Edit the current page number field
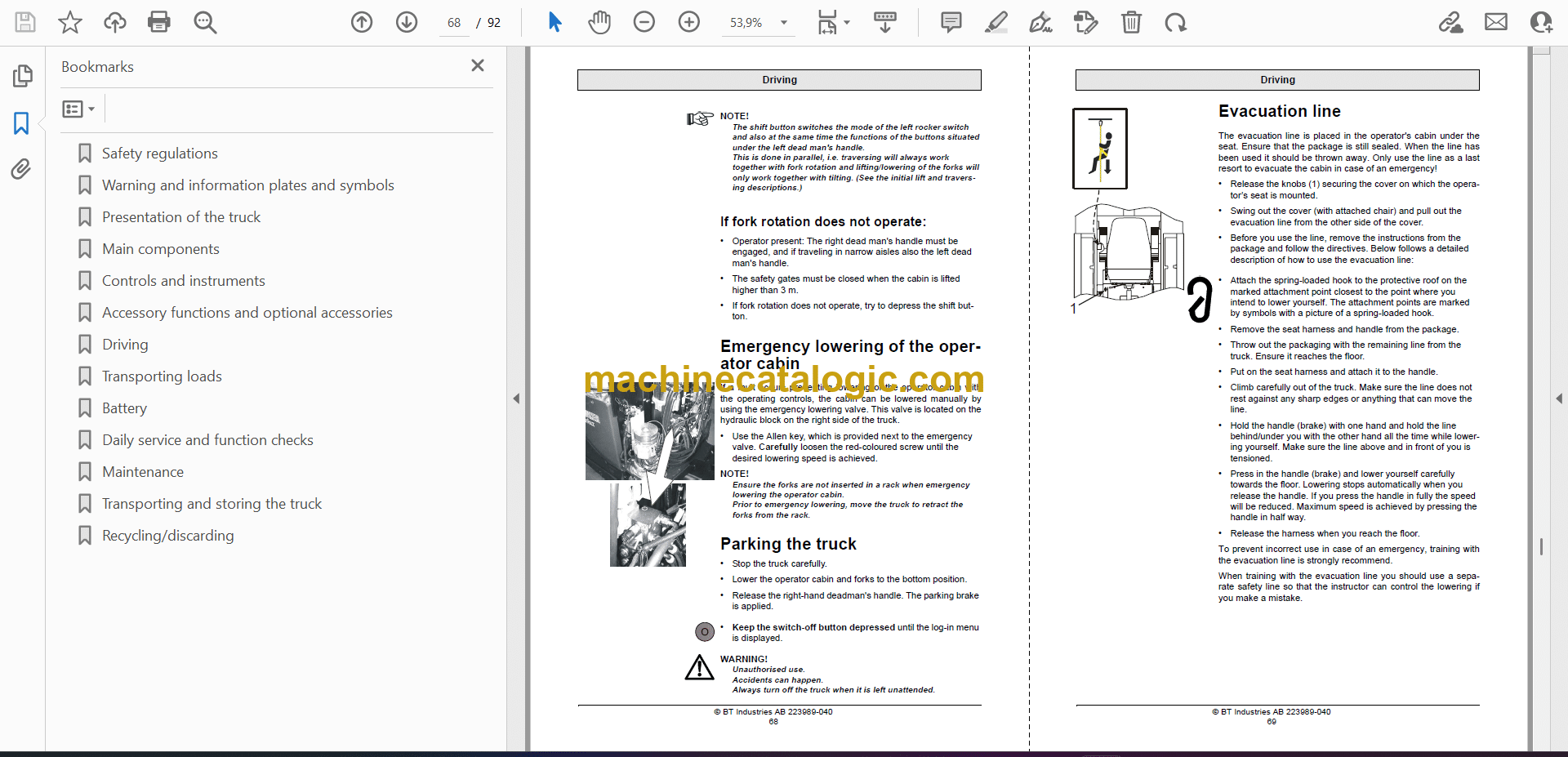 click(x=454, y=23)
